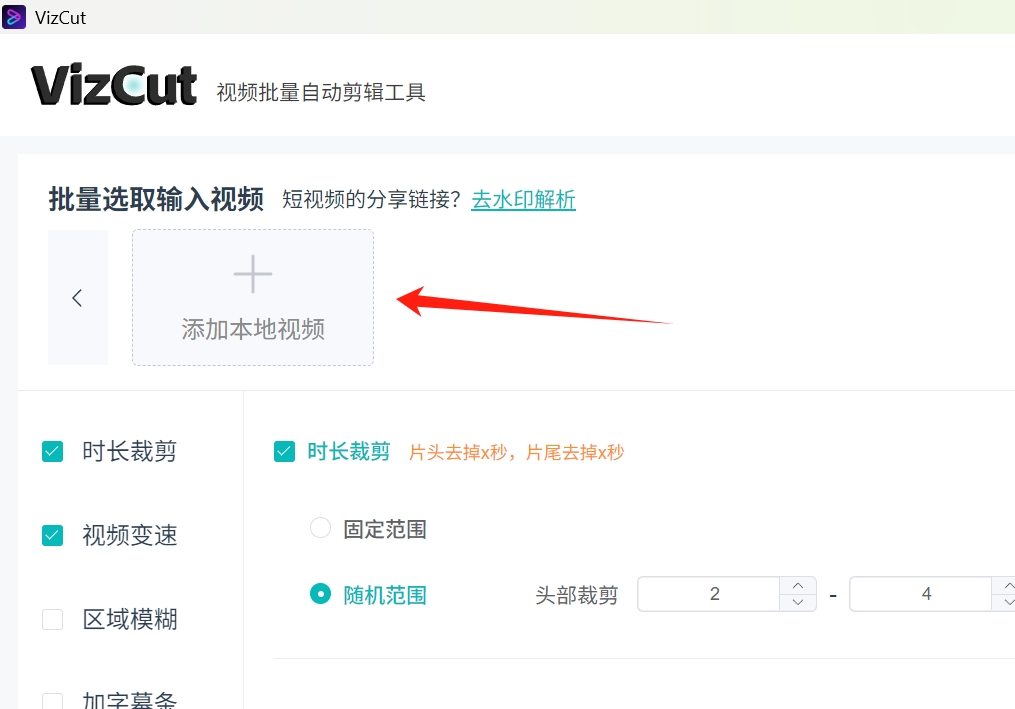Click the down arrow on the value 4 stepper
This screenshot has height=709, width=1015.
pos(1009,601)
